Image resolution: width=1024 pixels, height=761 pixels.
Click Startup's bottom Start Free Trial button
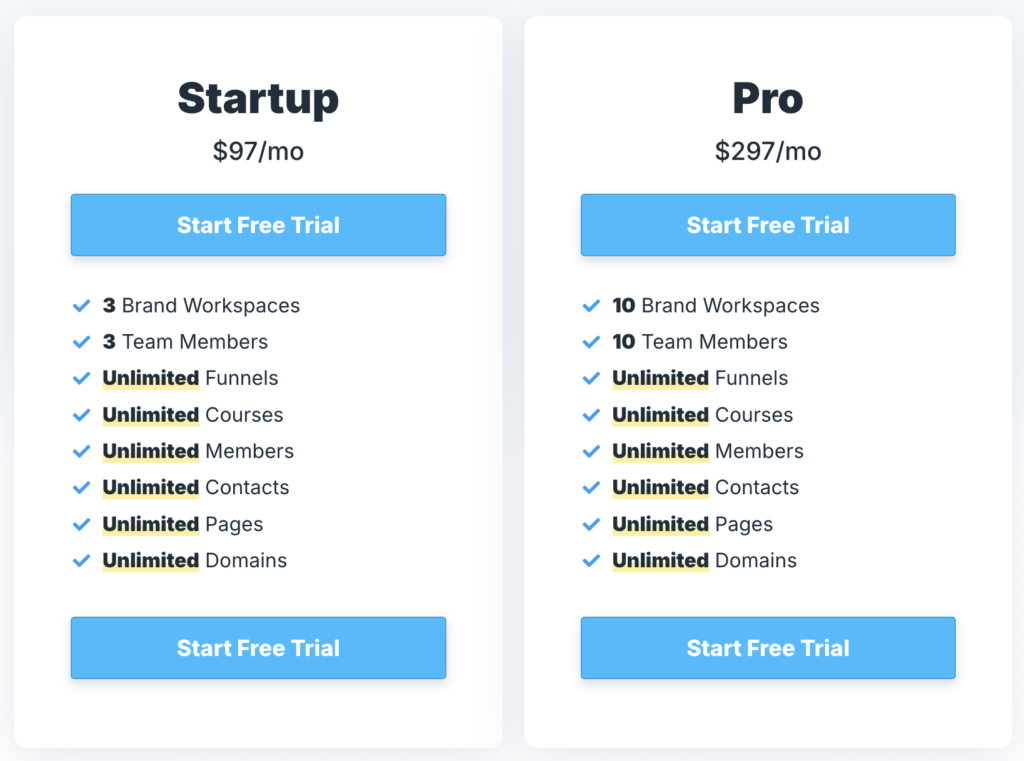tap(258, 647)
